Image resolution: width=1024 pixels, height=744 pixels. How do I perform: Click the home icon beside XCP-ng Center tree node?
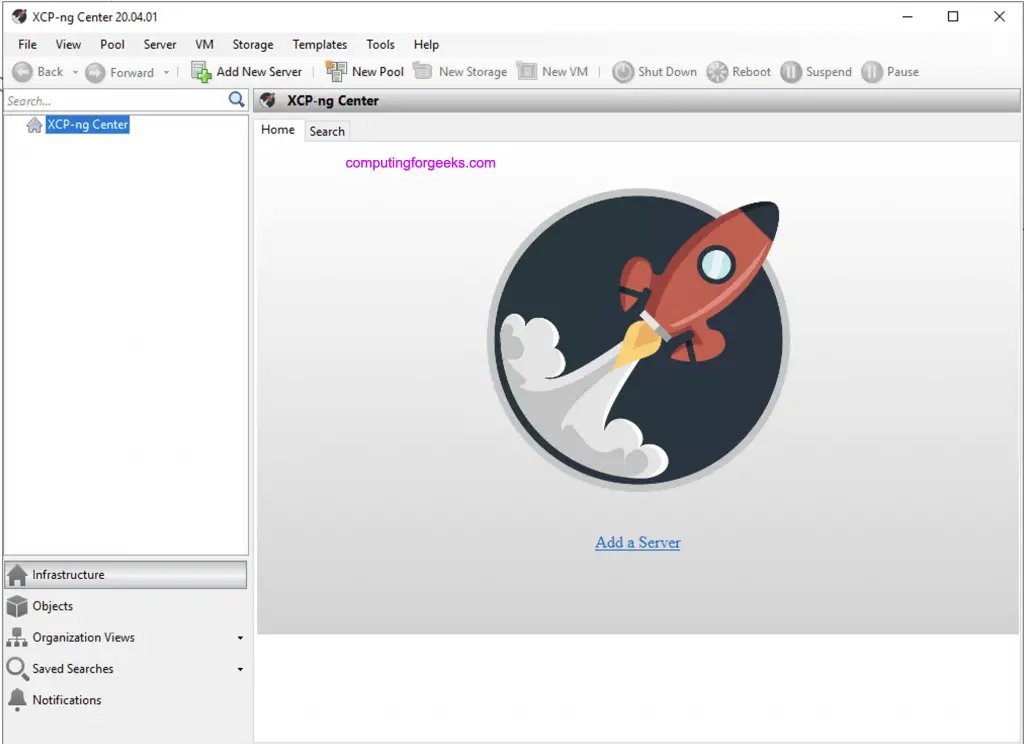point(34,125)
